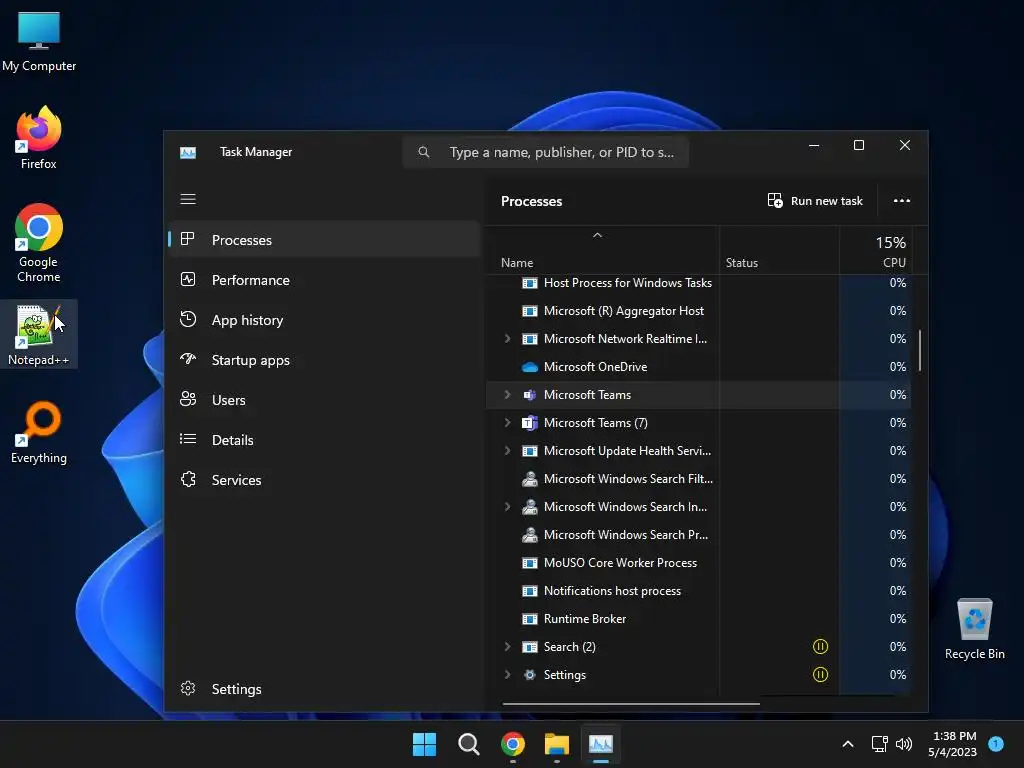This screenshot has width=1024, height=768.
Task: Open the volume control in system tray
Action: [904, 744]
